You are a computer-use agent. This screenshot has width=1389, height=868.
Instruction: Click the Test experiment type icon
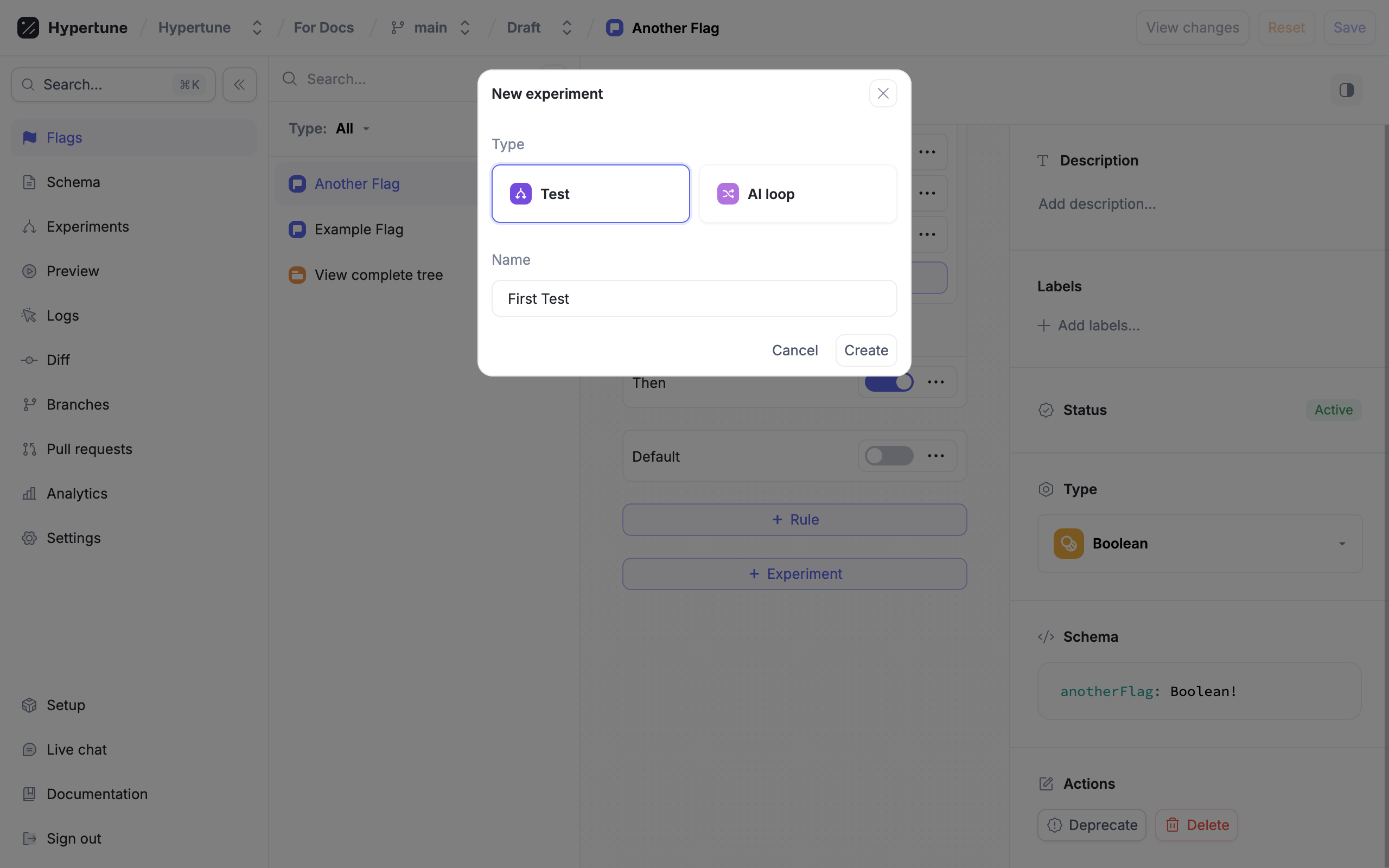click(x=520, y=194)
